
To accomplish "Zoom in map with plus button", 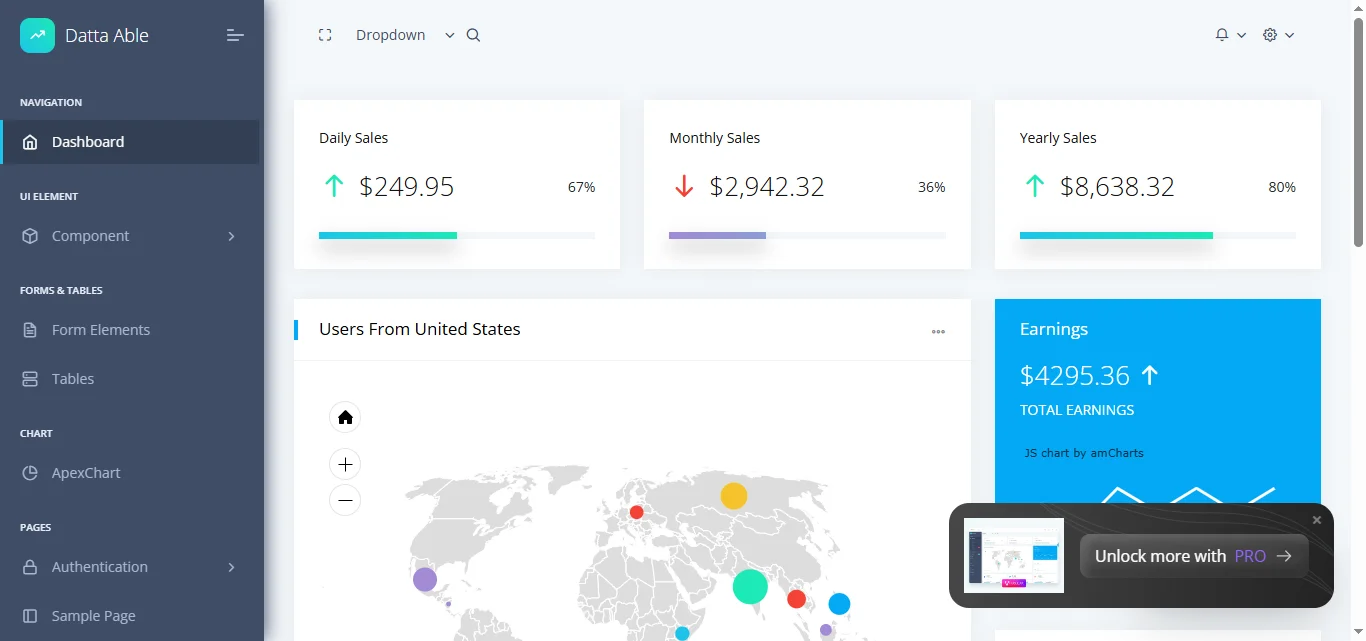I will click(x=345, y=464).
